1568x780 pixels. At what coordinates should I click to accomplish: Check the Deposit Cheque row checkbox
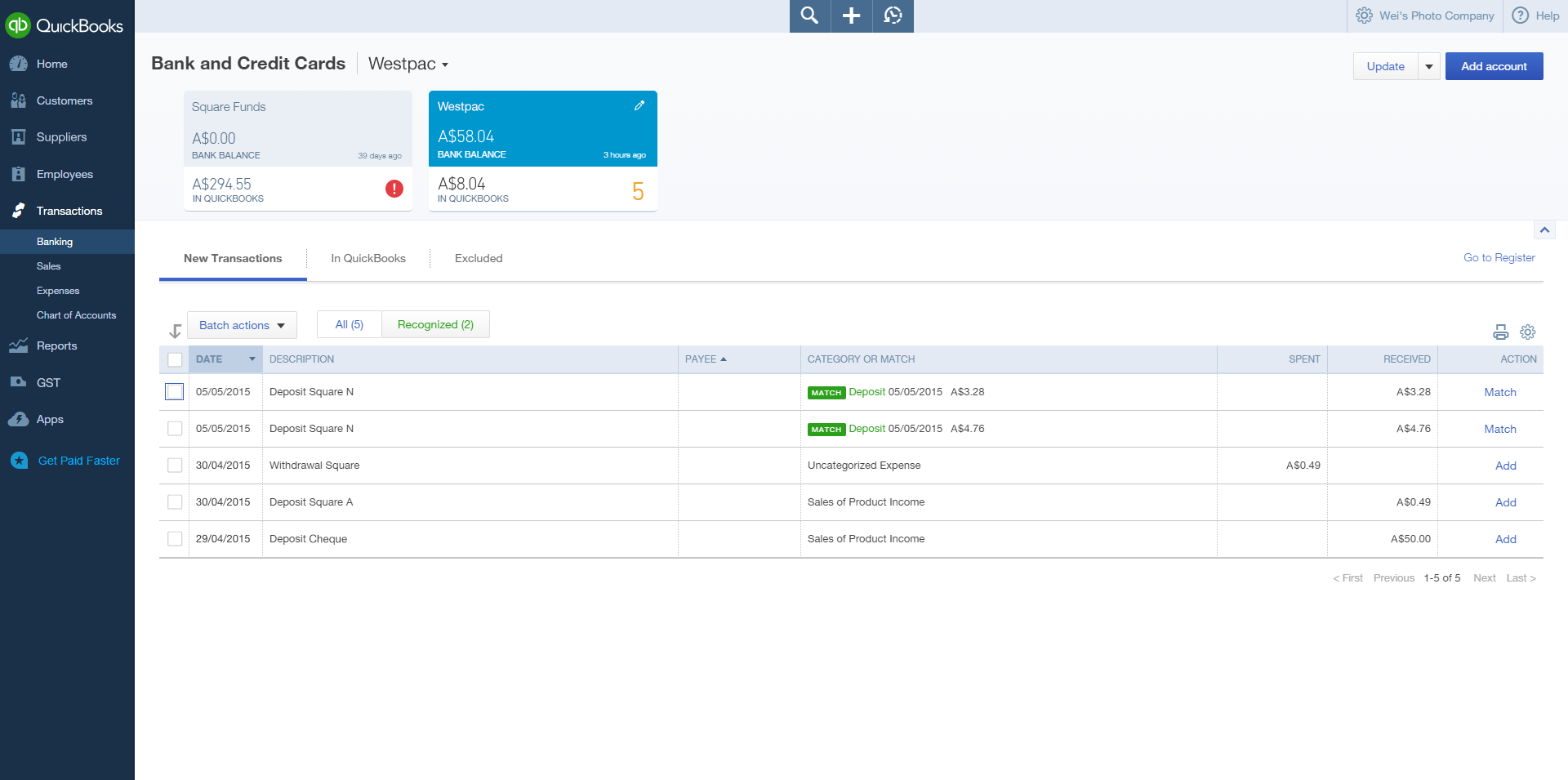[x=174, y=538]
